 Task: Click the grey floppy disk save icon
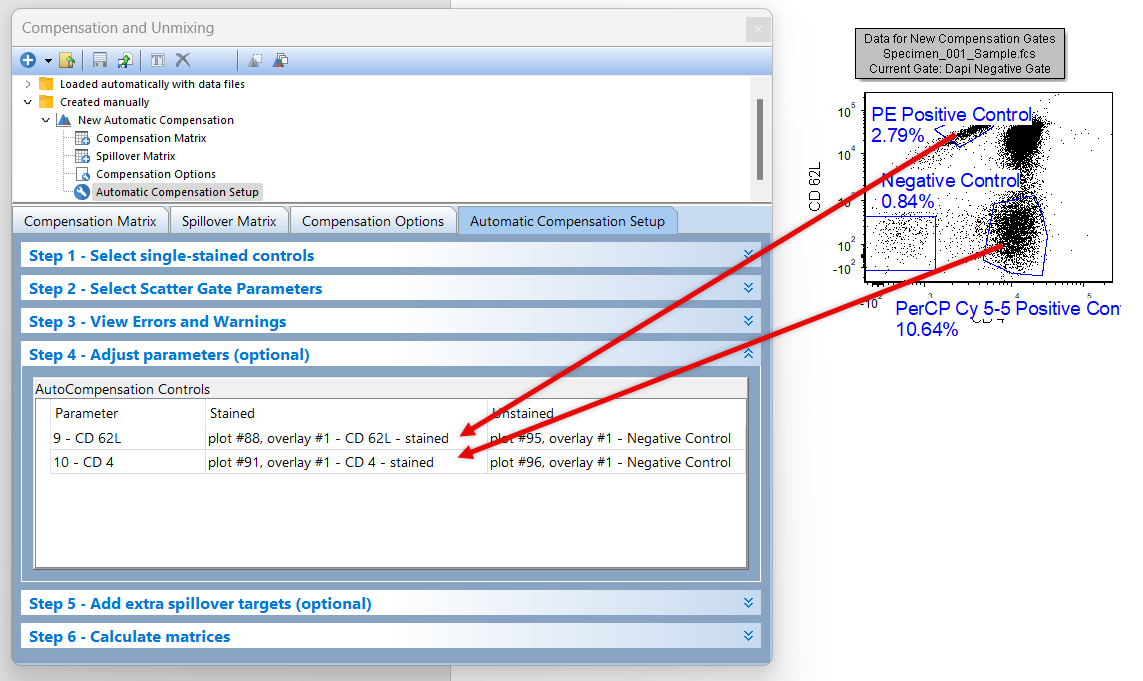click(100, 61)
